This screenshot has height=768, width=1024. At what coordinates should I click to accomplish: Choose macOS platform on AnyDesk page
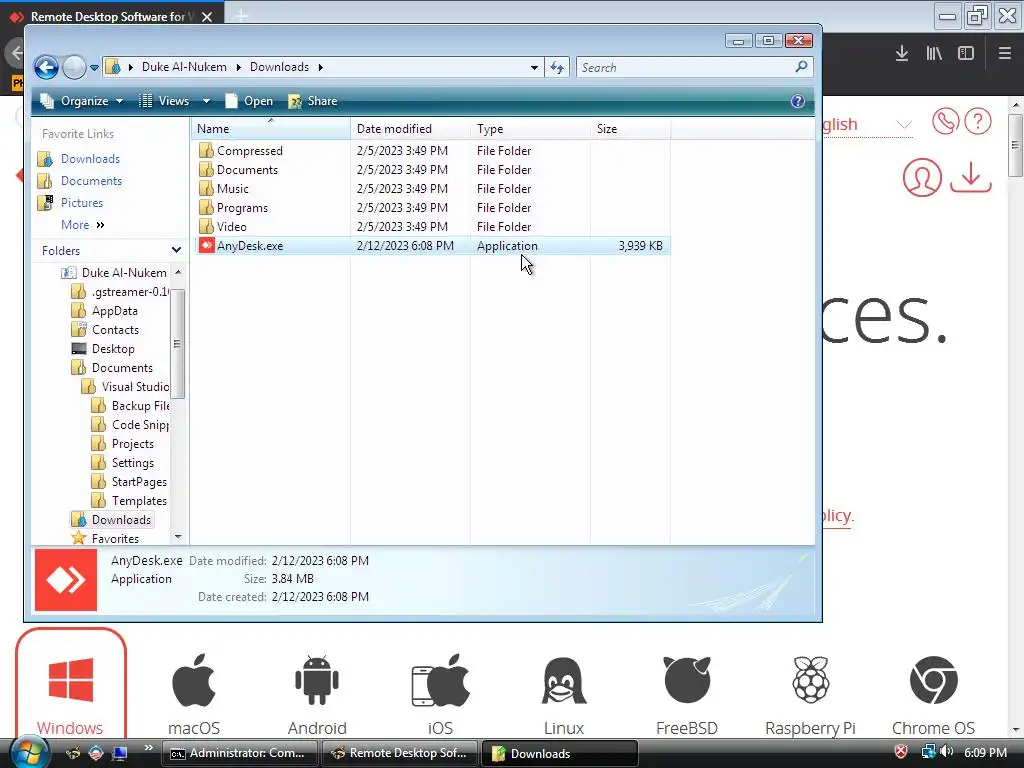(x=194, y=695)
